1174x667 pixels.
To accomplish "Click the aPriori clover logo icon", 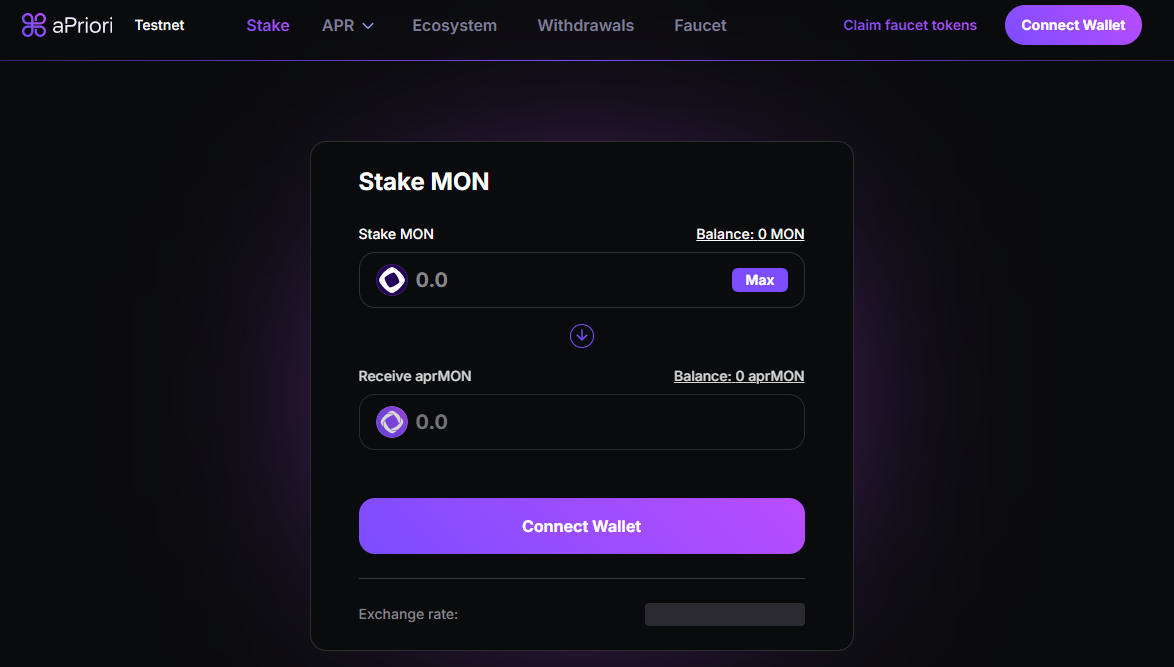I will pyautogui.click(x=36, y=23).
